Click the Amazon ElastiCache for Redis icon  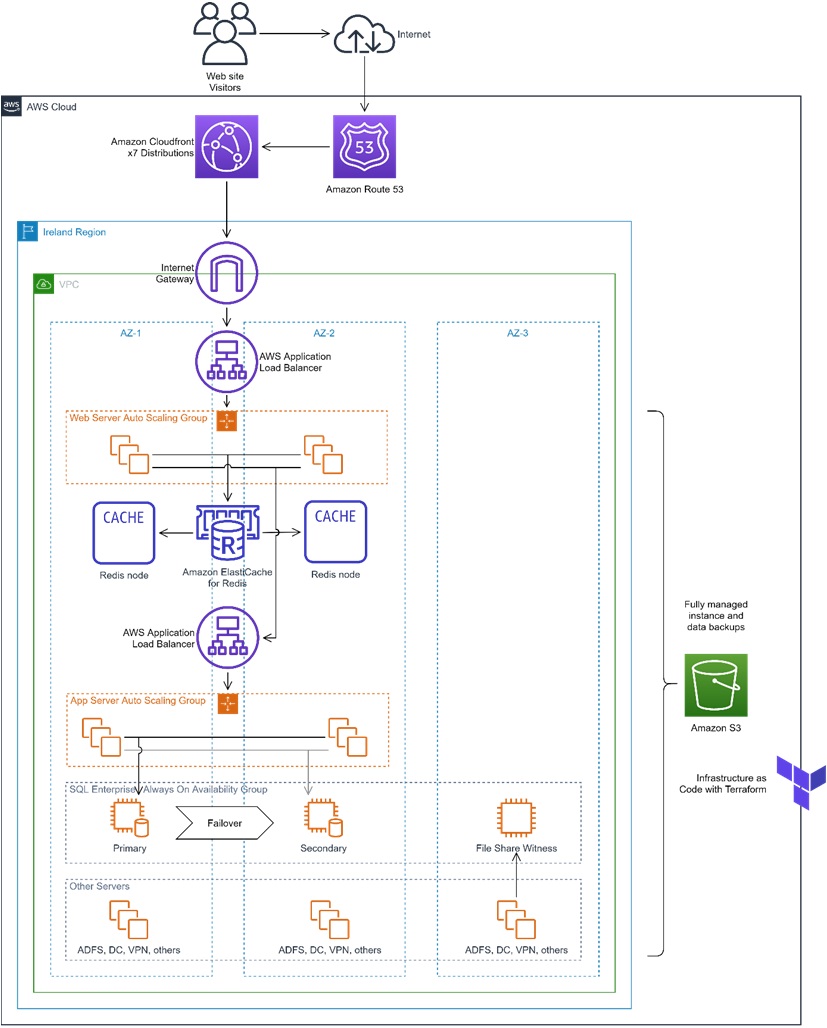click(228, 532)
